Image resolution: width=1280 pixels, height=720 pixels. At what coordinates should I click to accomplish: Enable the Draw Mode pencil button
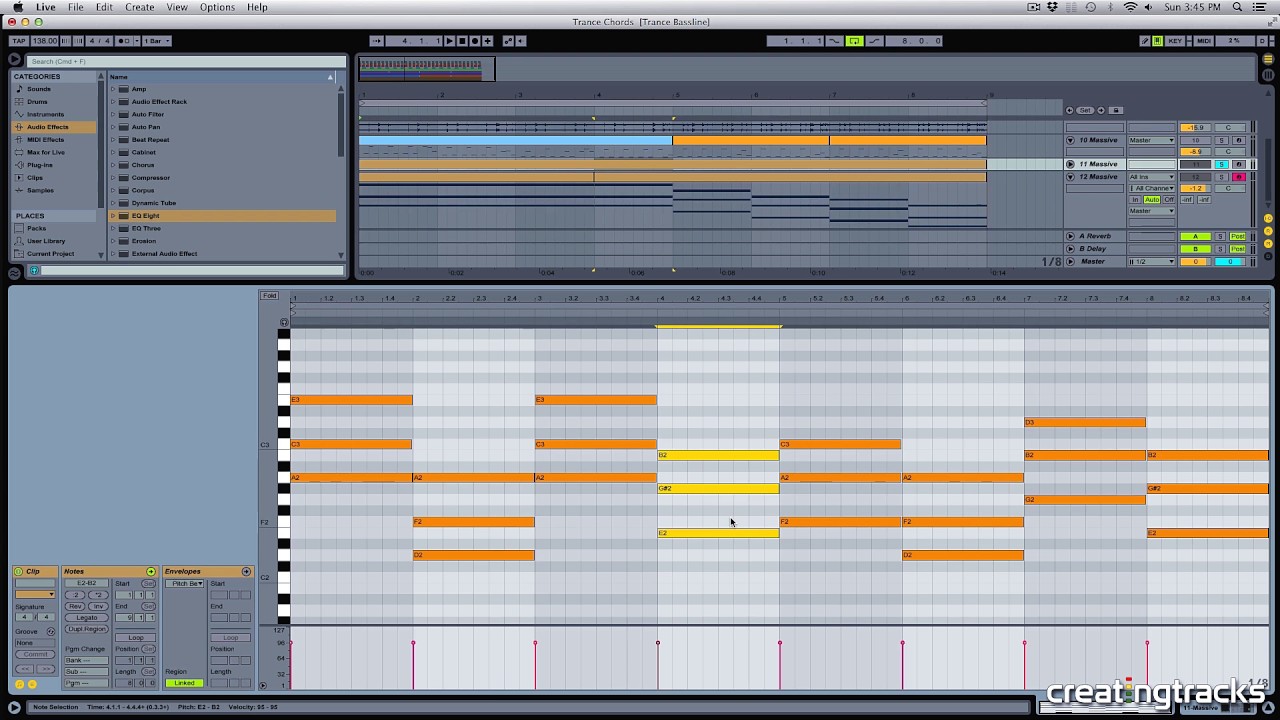[1145, 41]
